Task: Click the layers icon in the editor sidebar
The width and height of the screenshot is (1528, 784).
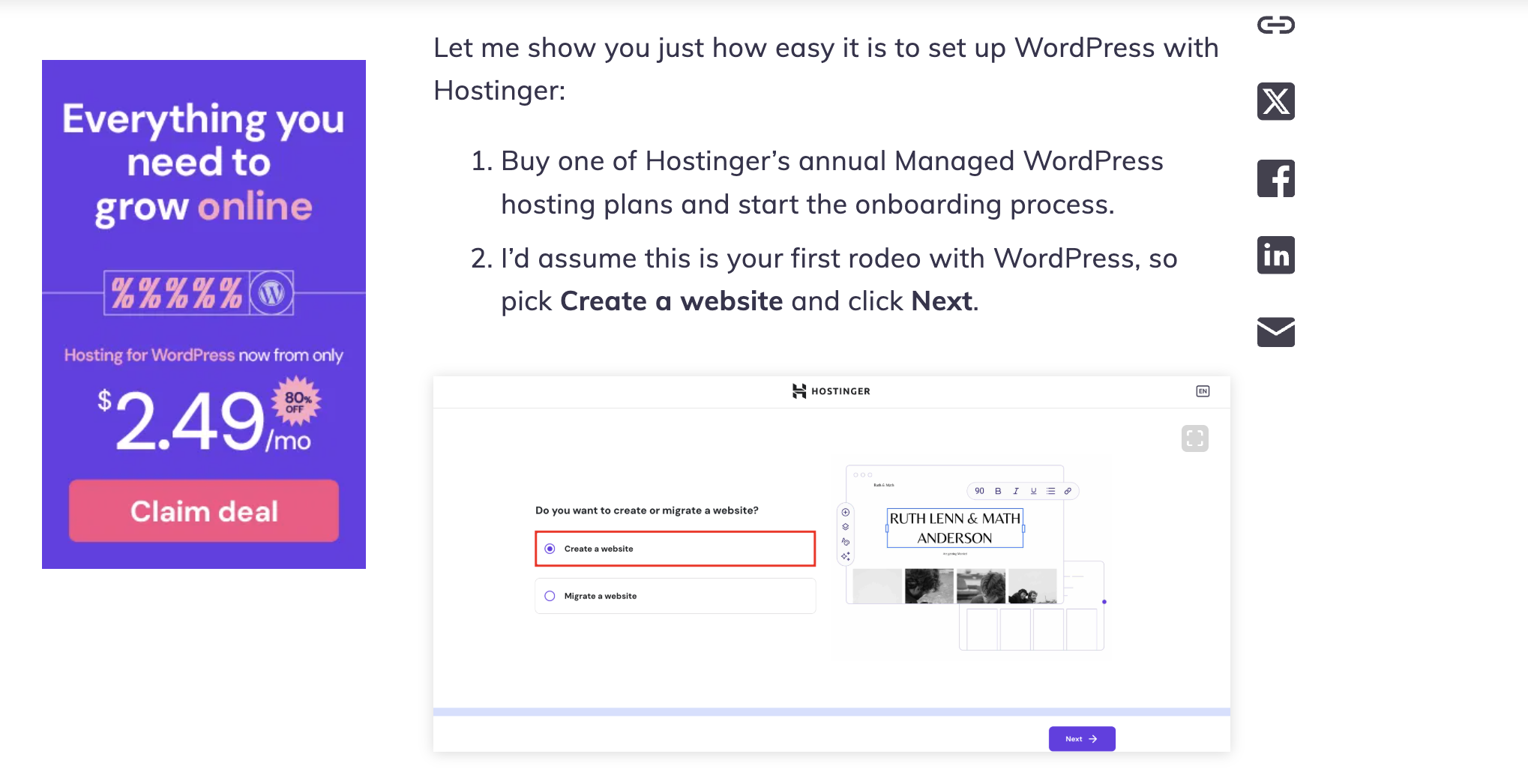Action: [x=845, y=527]
